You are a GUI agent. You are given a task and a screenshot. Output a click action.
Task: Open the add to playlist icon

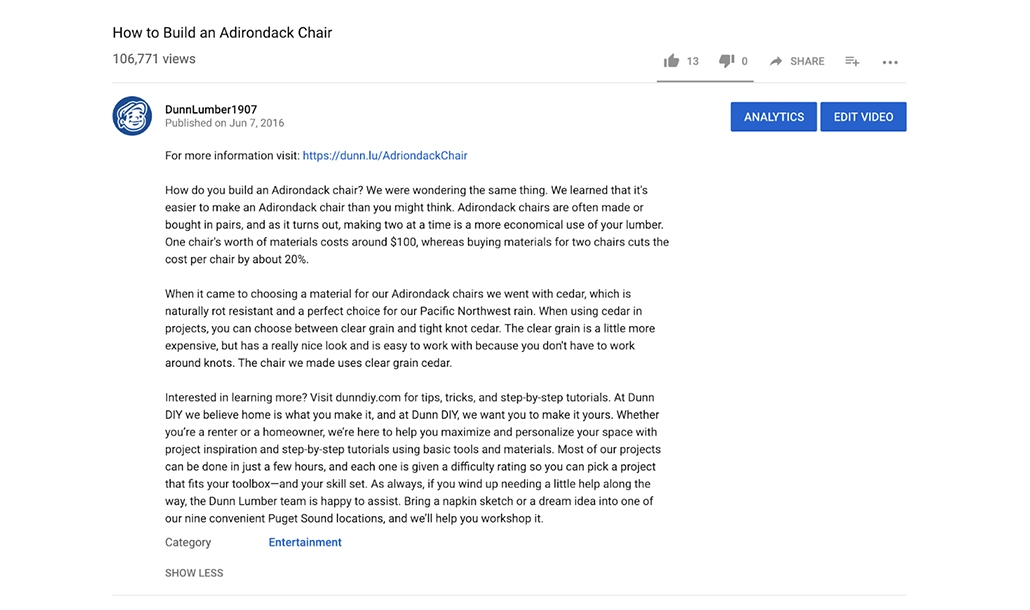click(x=852, y=61)
